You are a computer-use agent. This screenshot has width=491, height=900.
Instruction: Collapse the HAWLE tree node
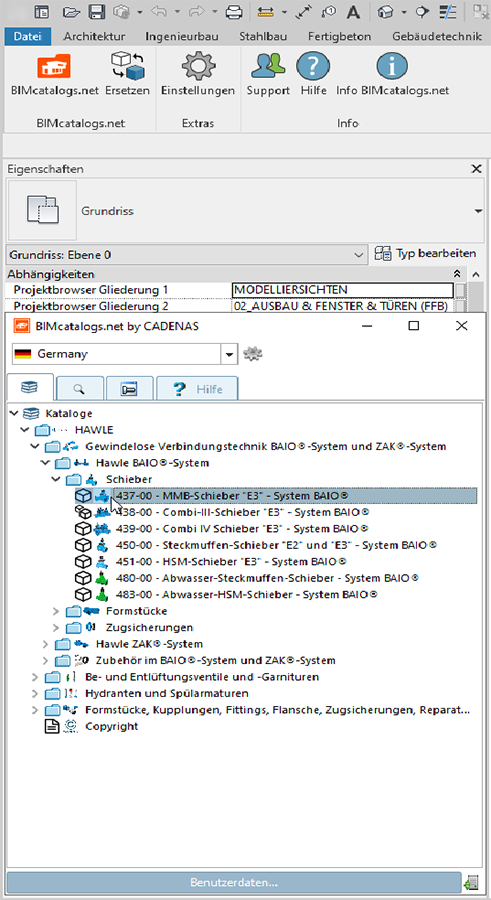[24, 429]
